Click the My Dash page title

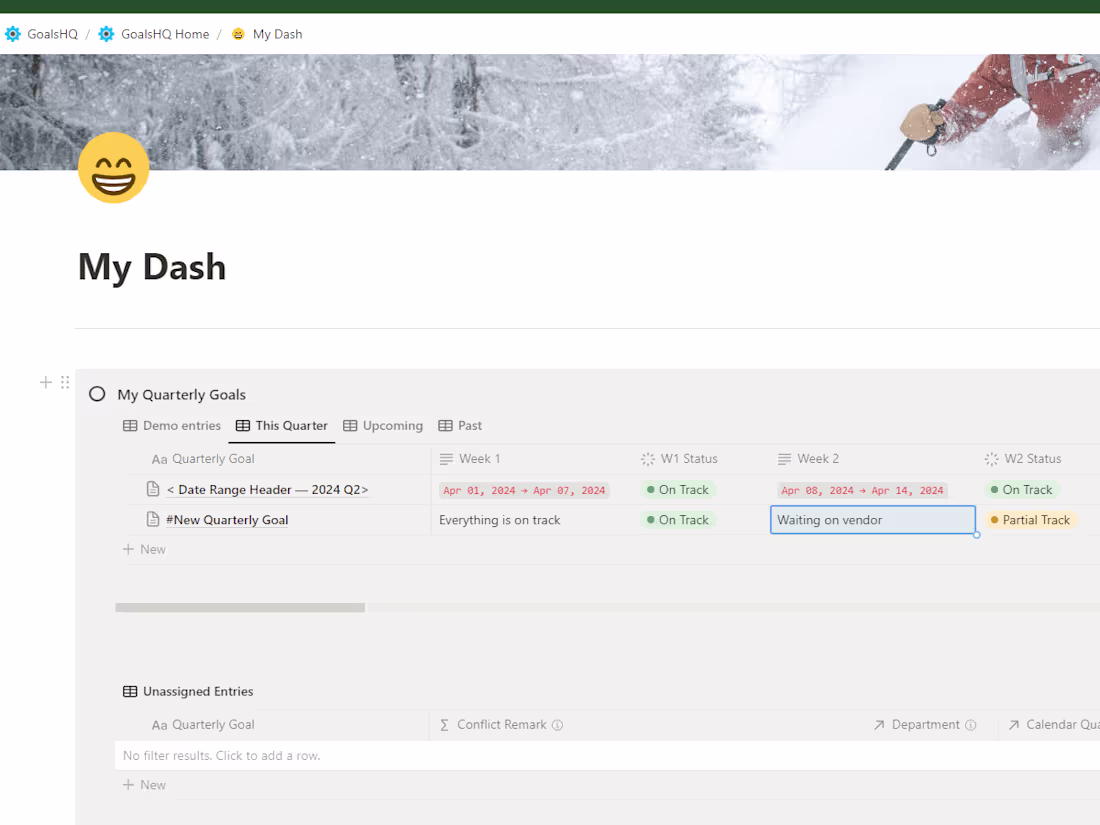click(152, 267)
